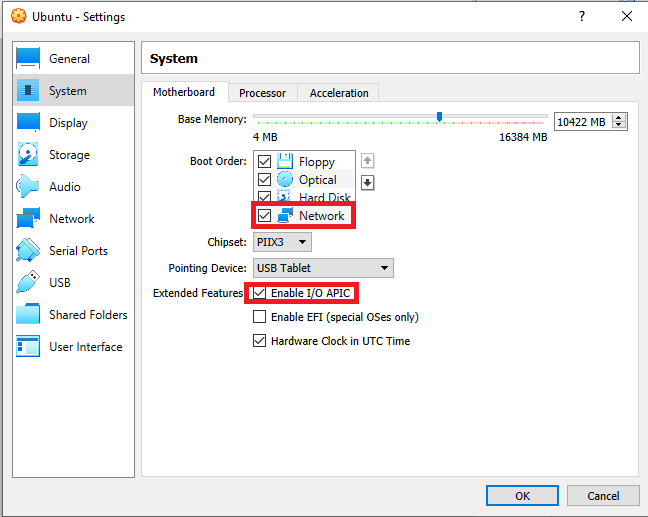This screenshot has height=517, width=648.
Task: Disable Enable I/O APIC checkbox
Action: point(259,293)
